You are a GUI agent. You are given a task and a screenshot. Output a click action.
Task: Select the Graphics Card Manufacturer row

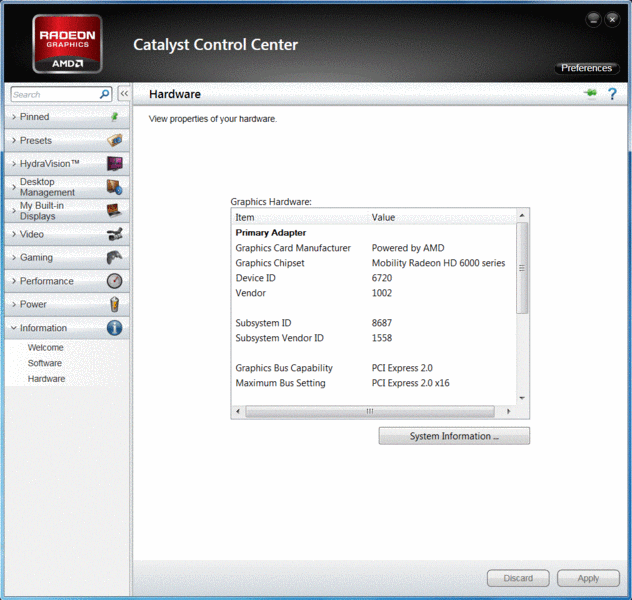[x=374, y=248]
